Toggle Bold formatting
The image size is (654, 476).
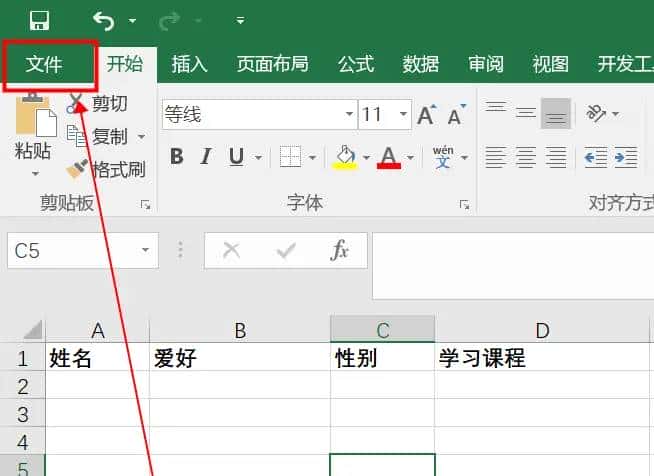click(x=177, y=157)
